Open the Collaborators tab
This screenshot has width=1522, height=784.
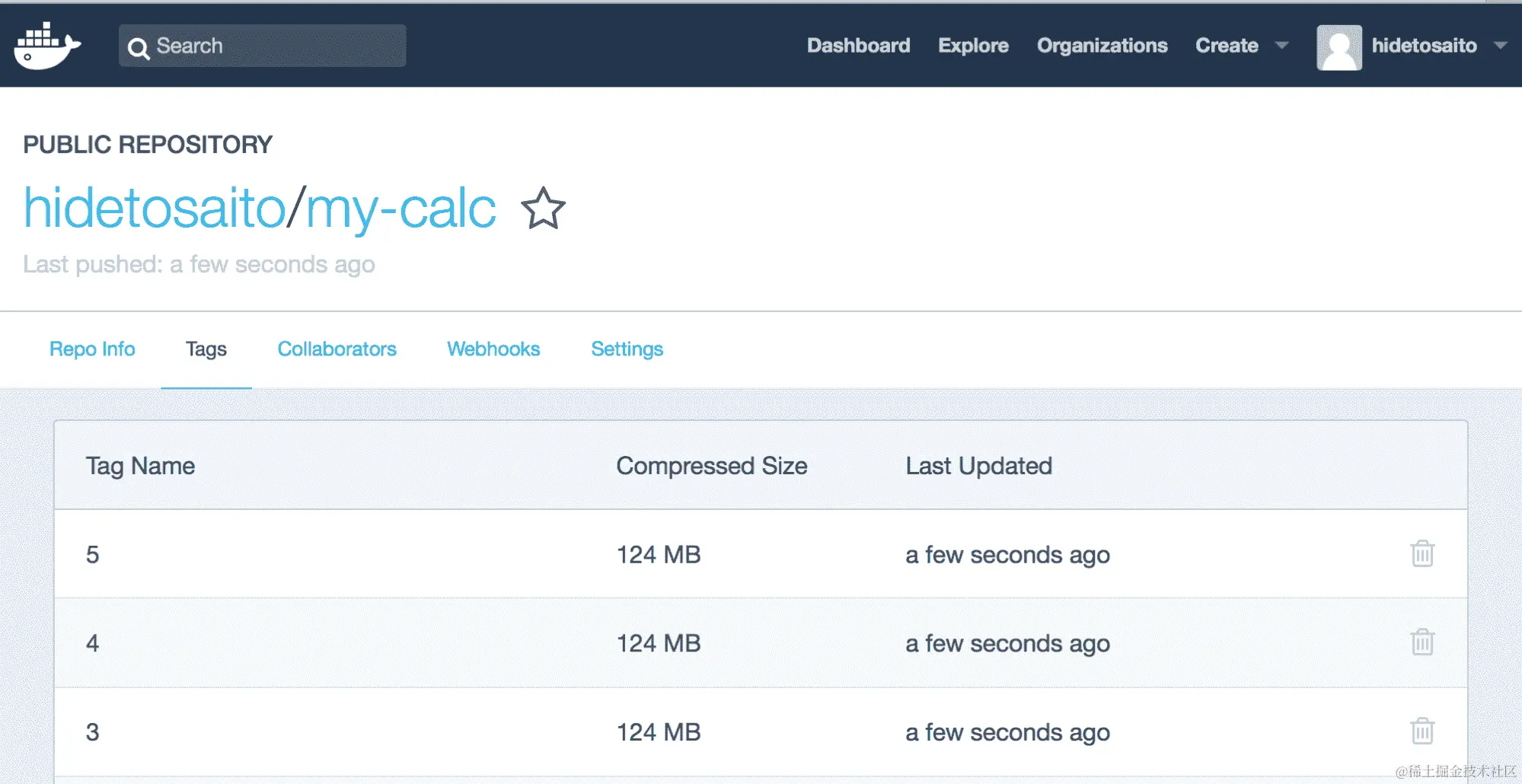(x=337, y=349)
